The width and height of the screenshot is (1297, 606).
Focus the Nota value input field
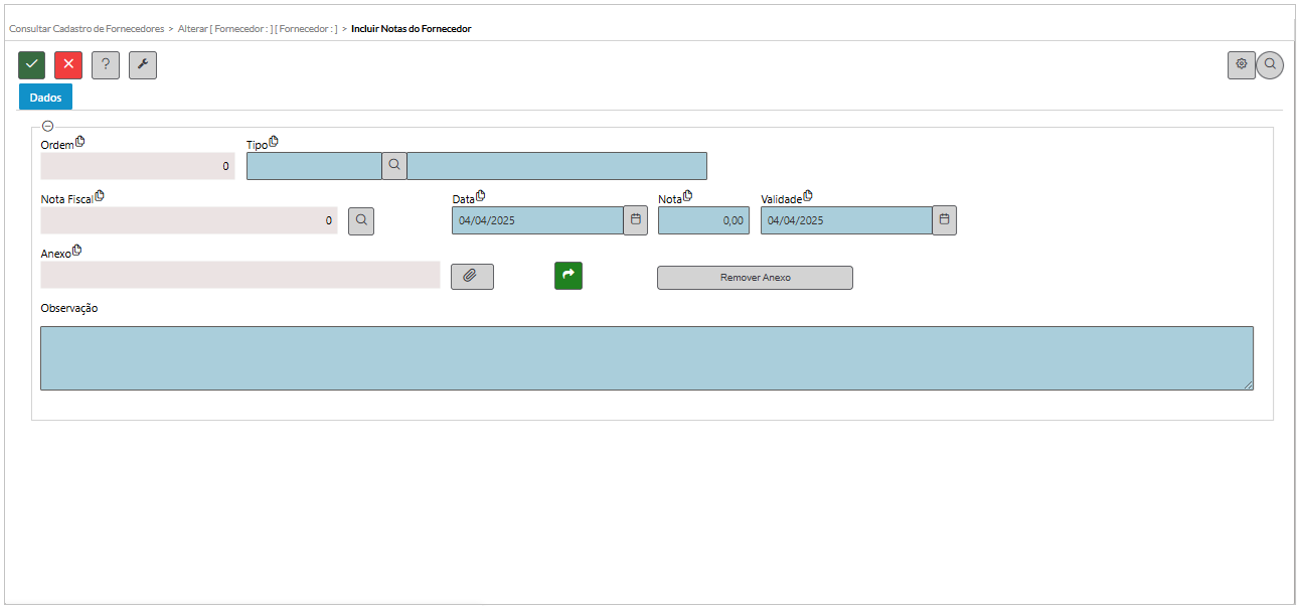[703, 221]
